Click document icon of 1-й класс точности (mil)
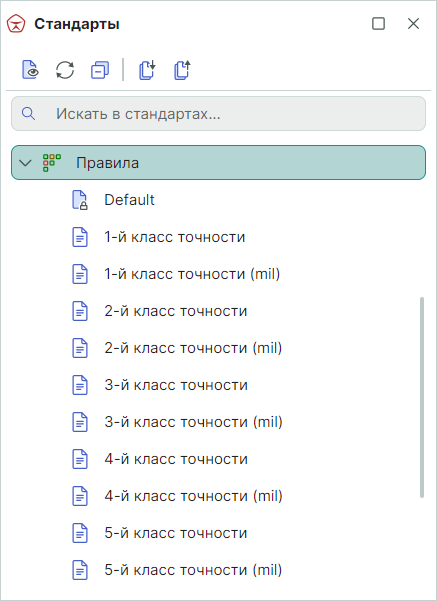The image size is (437, 601). click(x=80, y=274)
